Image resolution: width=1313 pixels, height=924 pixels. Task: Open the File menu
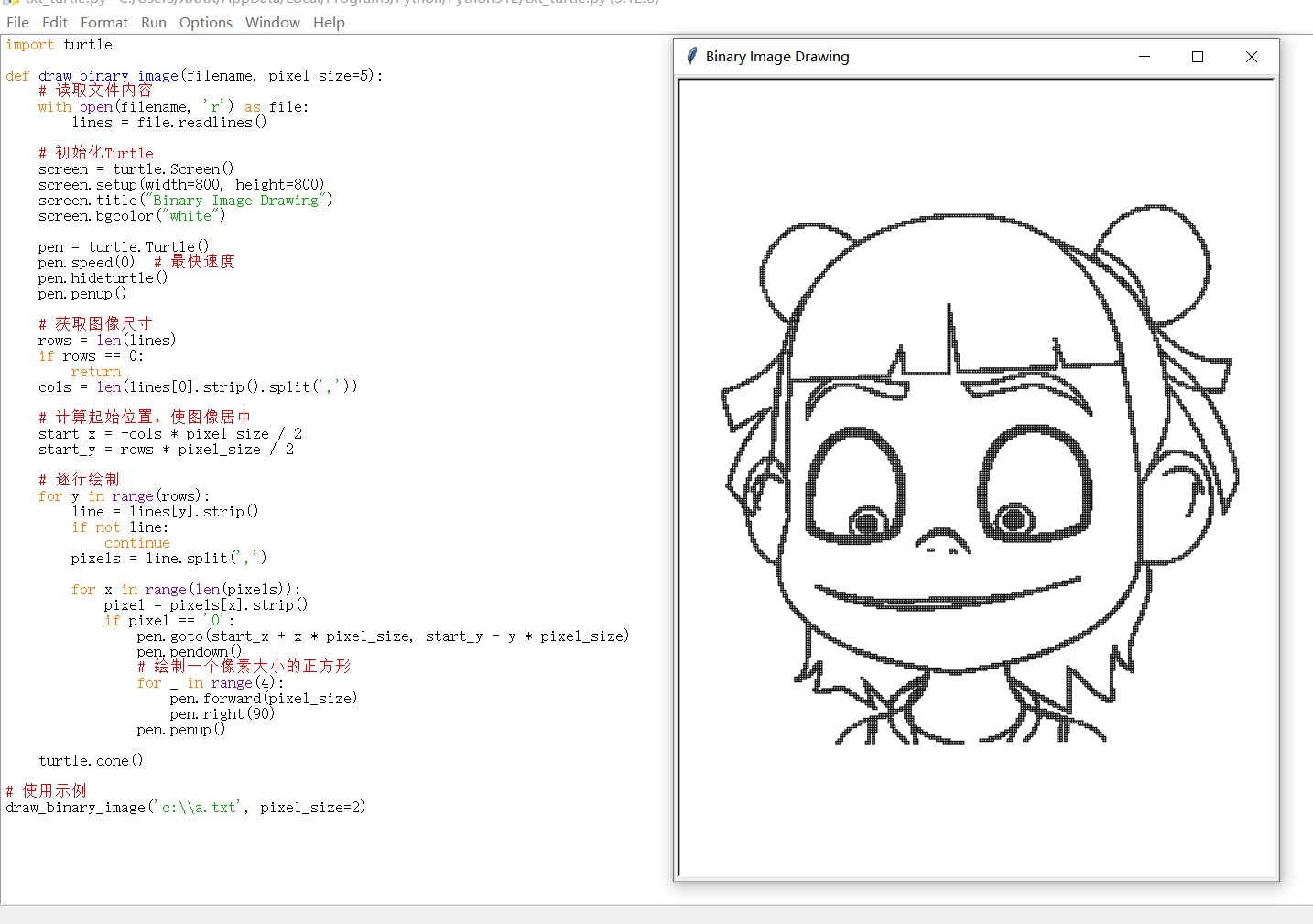coord(17,22)
